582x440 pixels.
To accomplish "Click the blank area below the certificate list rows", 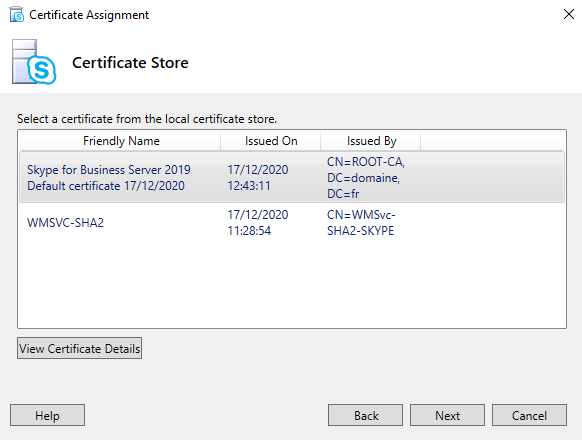I will coord(292,284).
